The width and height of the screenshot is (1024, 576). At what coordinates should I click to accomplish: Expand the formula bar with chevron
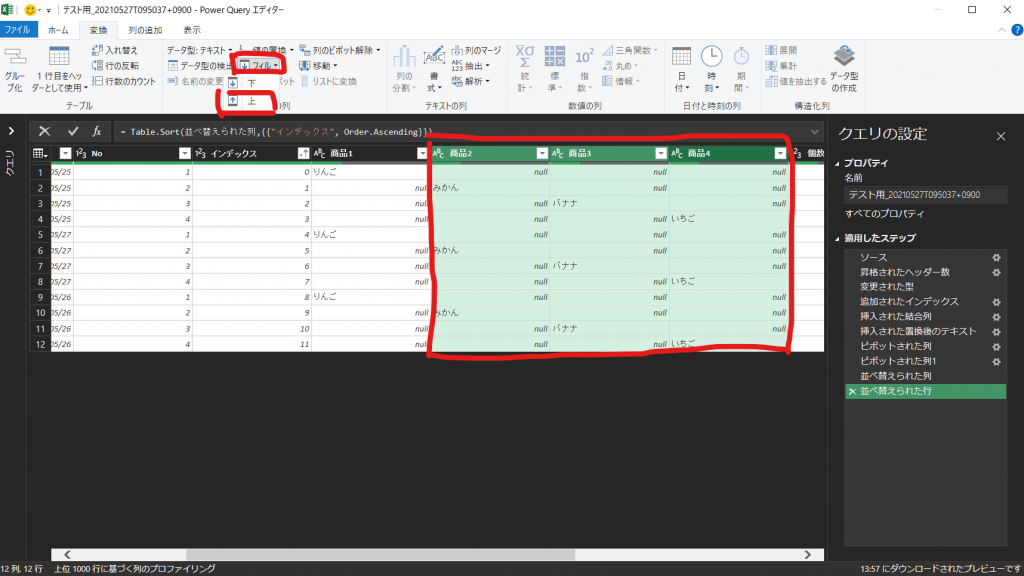tap(816, 131)
